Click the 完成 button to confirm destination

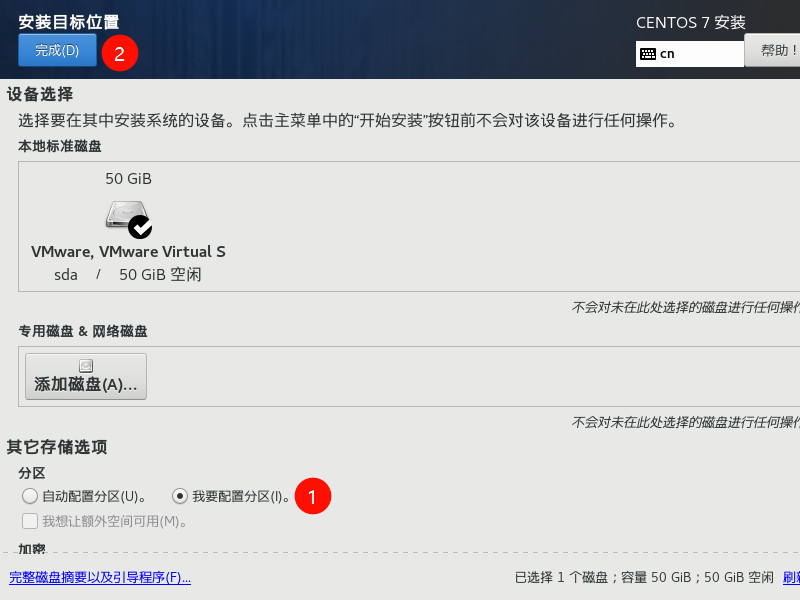click(x=57, y=49)
